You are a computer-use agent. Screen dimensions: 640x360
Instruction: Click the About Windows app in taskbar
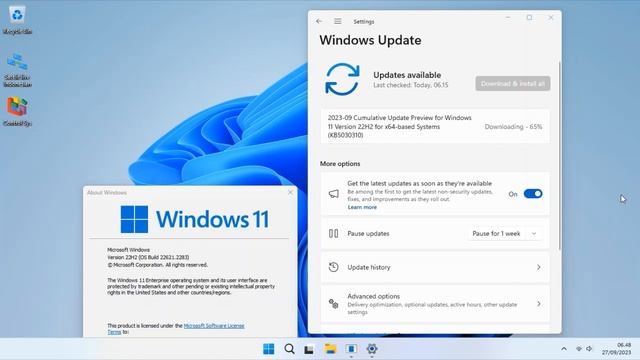point(351,349)
